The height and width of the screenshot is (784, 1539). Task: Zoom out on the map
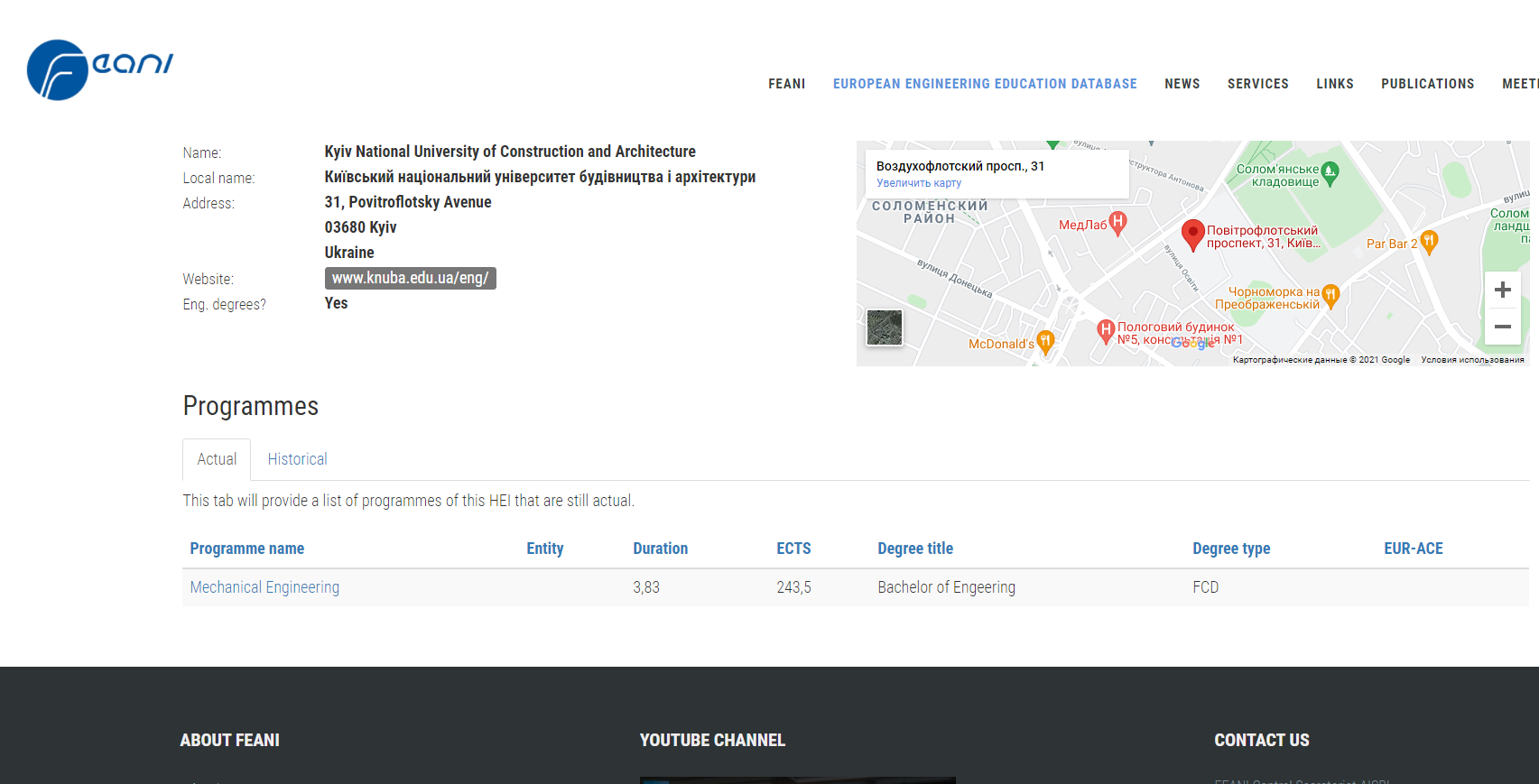[1502, 327]
